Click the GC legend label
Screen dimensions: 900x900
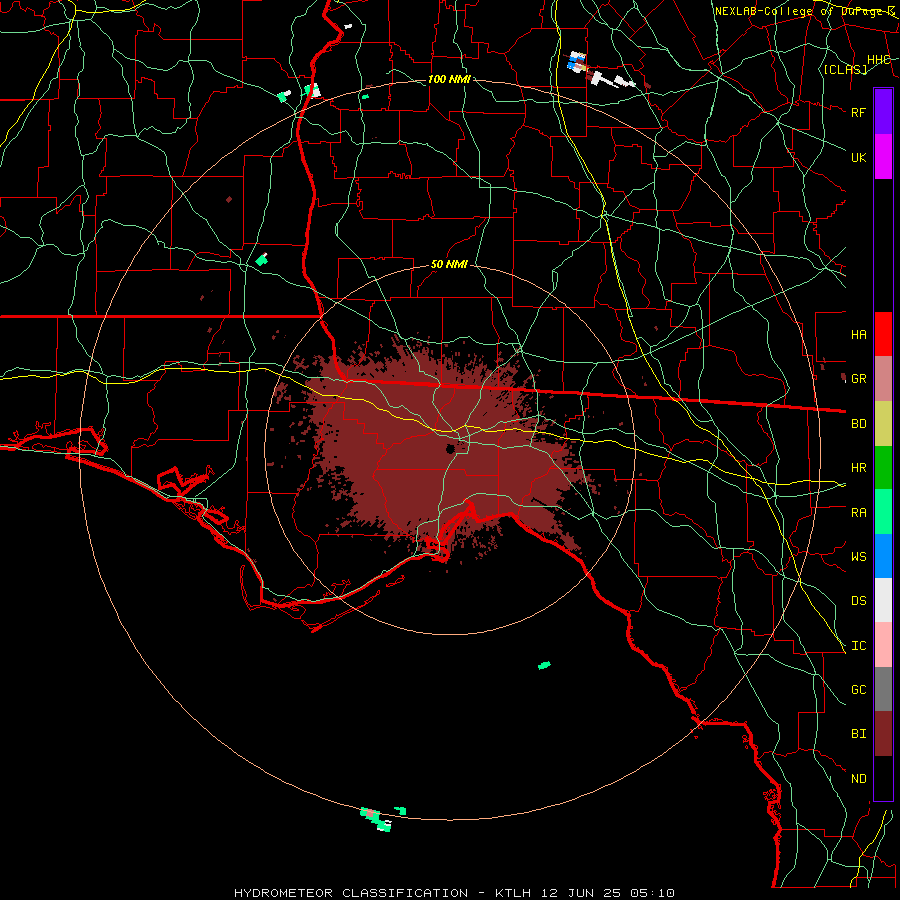pos(859,690)
